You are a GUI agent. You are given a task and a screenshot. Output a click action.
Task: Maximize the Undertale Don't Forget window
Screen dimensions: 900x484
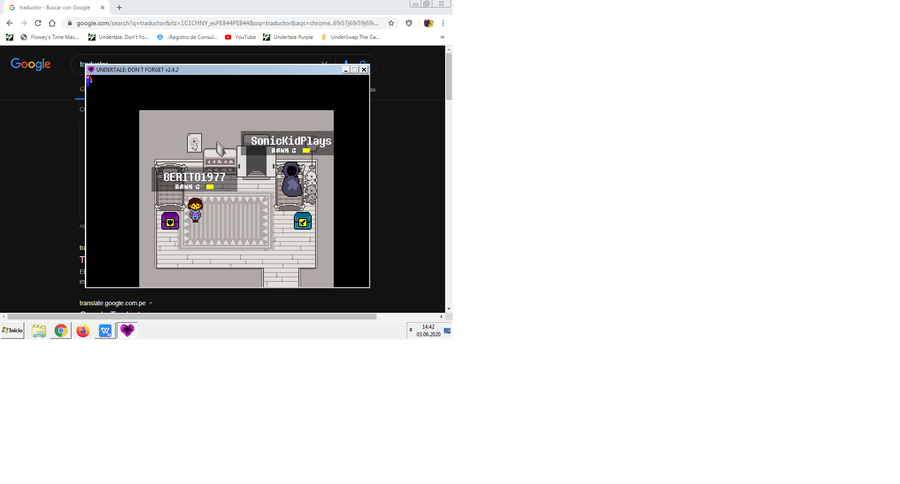355,69
